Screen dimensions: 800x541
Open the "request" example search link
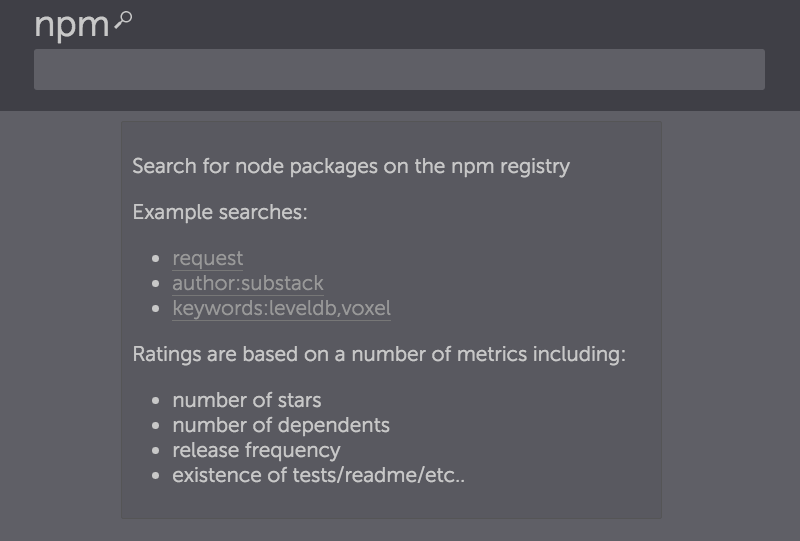[207, 259]
